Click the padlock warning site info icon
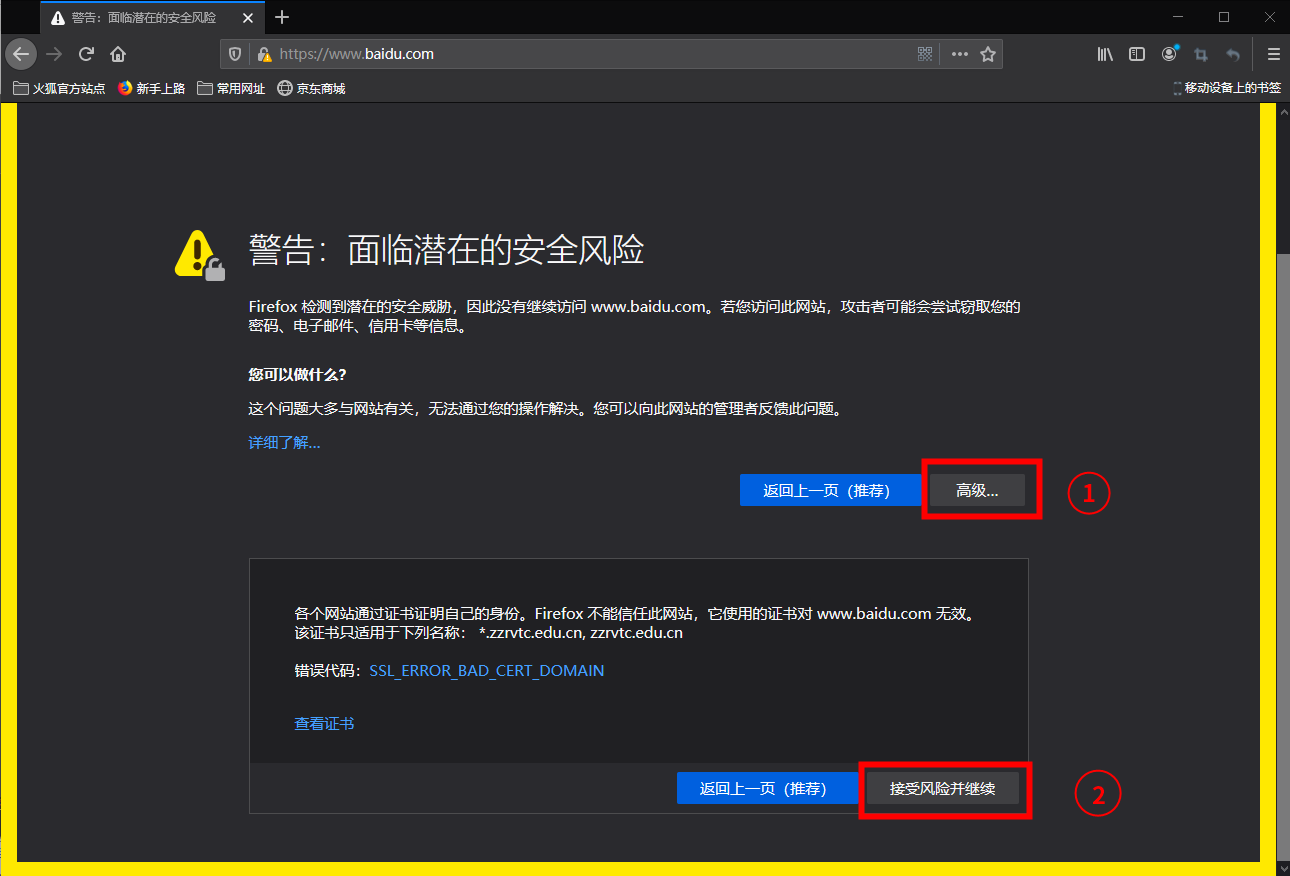Screen dimensions: 1290x876 coord(264,54)
